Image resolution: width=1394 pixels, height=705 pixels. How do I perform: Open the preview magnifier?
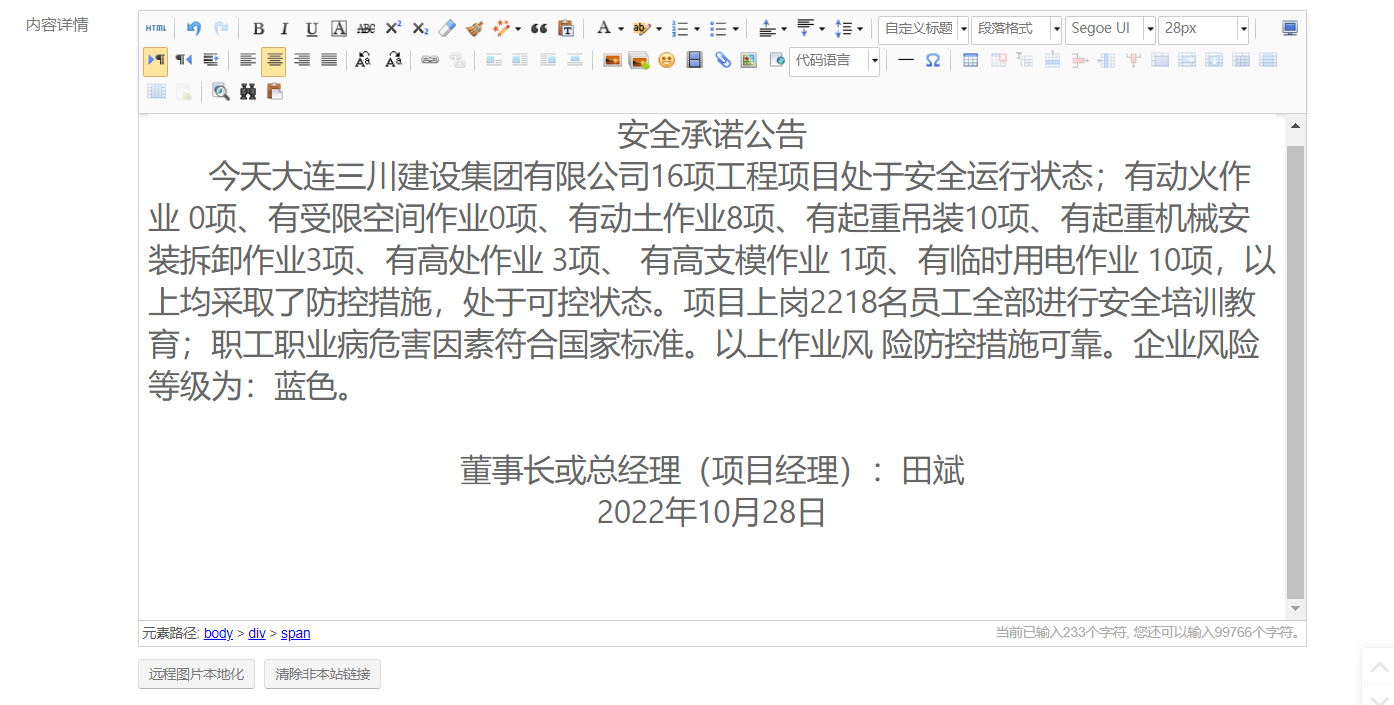coord(221,91)
